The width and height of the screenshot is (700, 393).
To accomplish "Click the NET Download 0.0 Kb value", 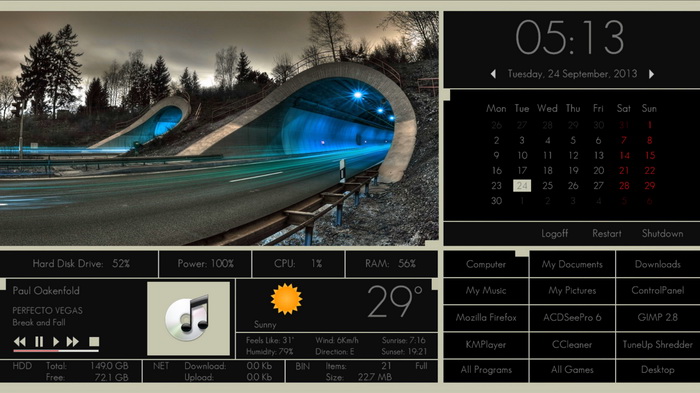I will (259, 366).
